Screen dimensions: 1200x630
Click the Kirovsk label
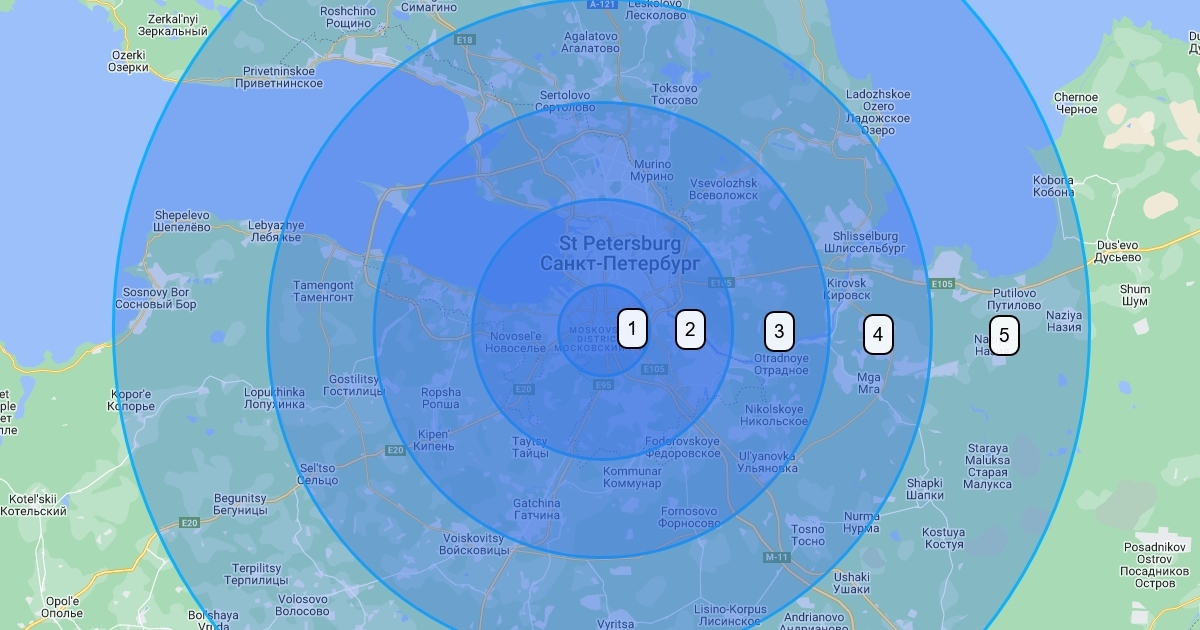[846, 290]
